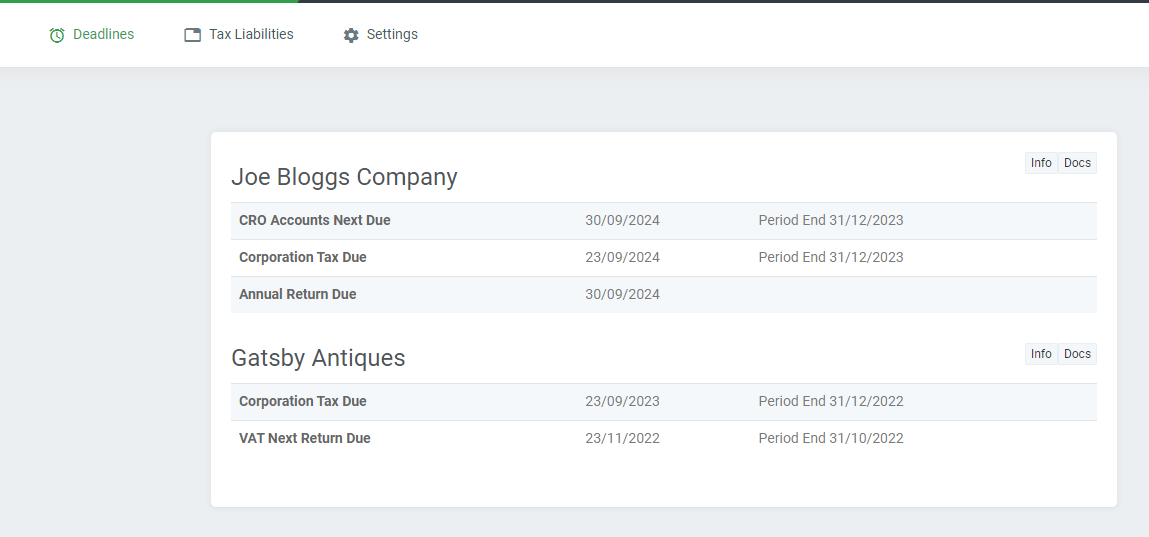Open Docs for Joe Bloggs Company
This screenshot has width=1149, height=537.
tap(1077, 163)
